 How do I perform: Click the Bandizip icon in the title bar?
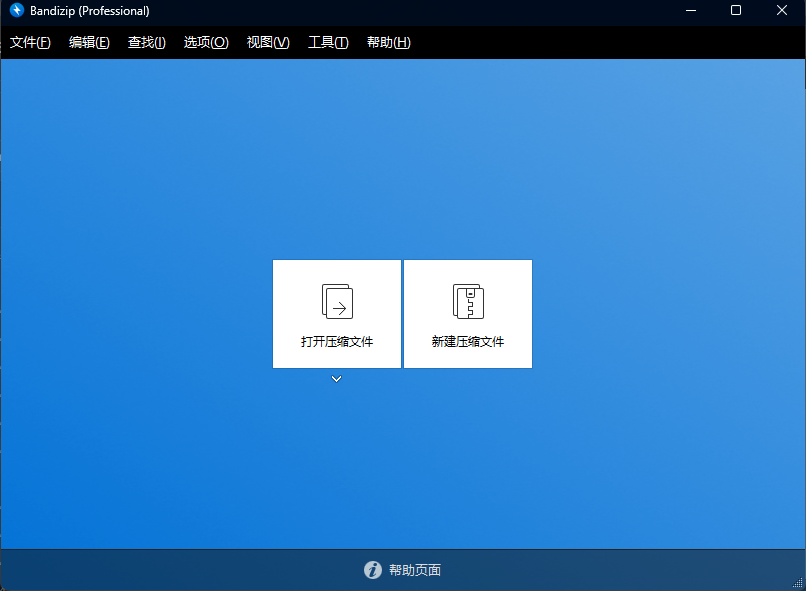15,11
